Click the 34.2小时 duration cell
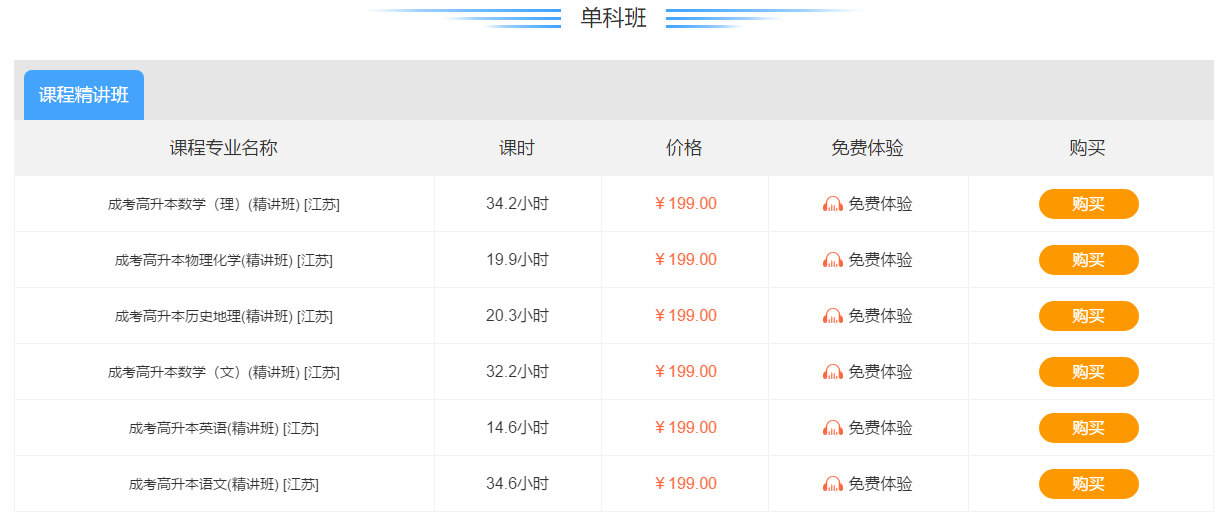Viewport: 1228px width, 532px height. [517, 204]
